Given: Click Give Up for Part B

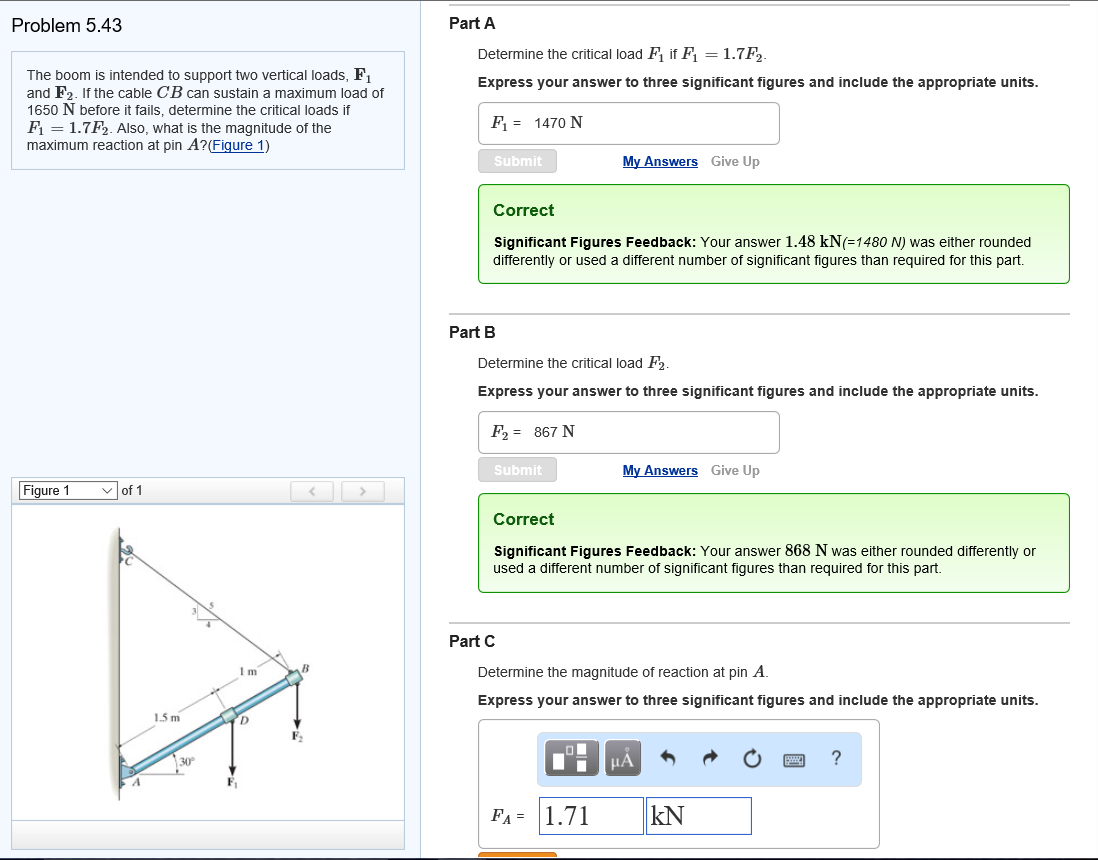Looking at the screenshot, I should 735,470.
